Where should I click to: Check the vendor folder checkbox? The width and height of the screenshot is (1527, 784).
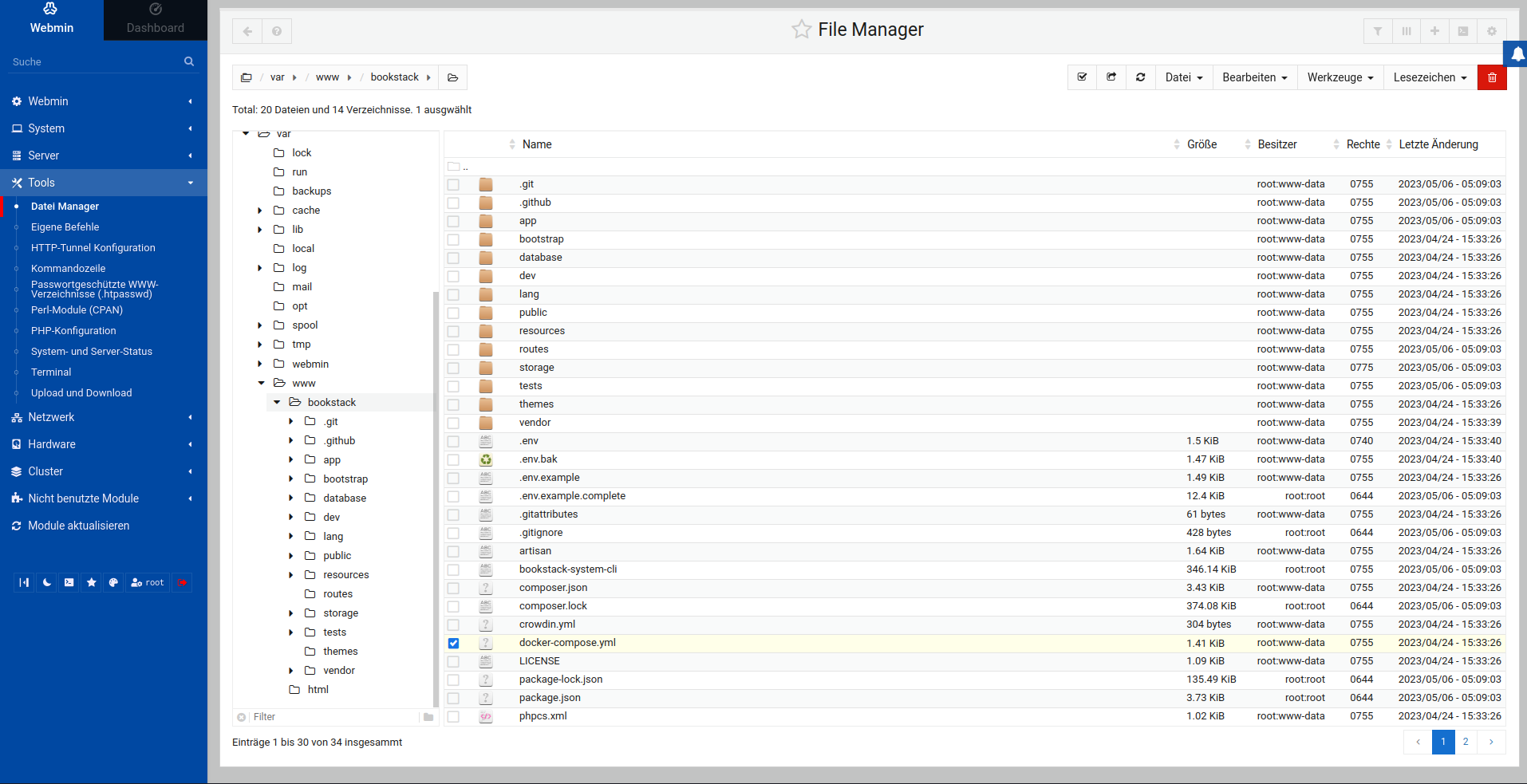coord(453,423)
